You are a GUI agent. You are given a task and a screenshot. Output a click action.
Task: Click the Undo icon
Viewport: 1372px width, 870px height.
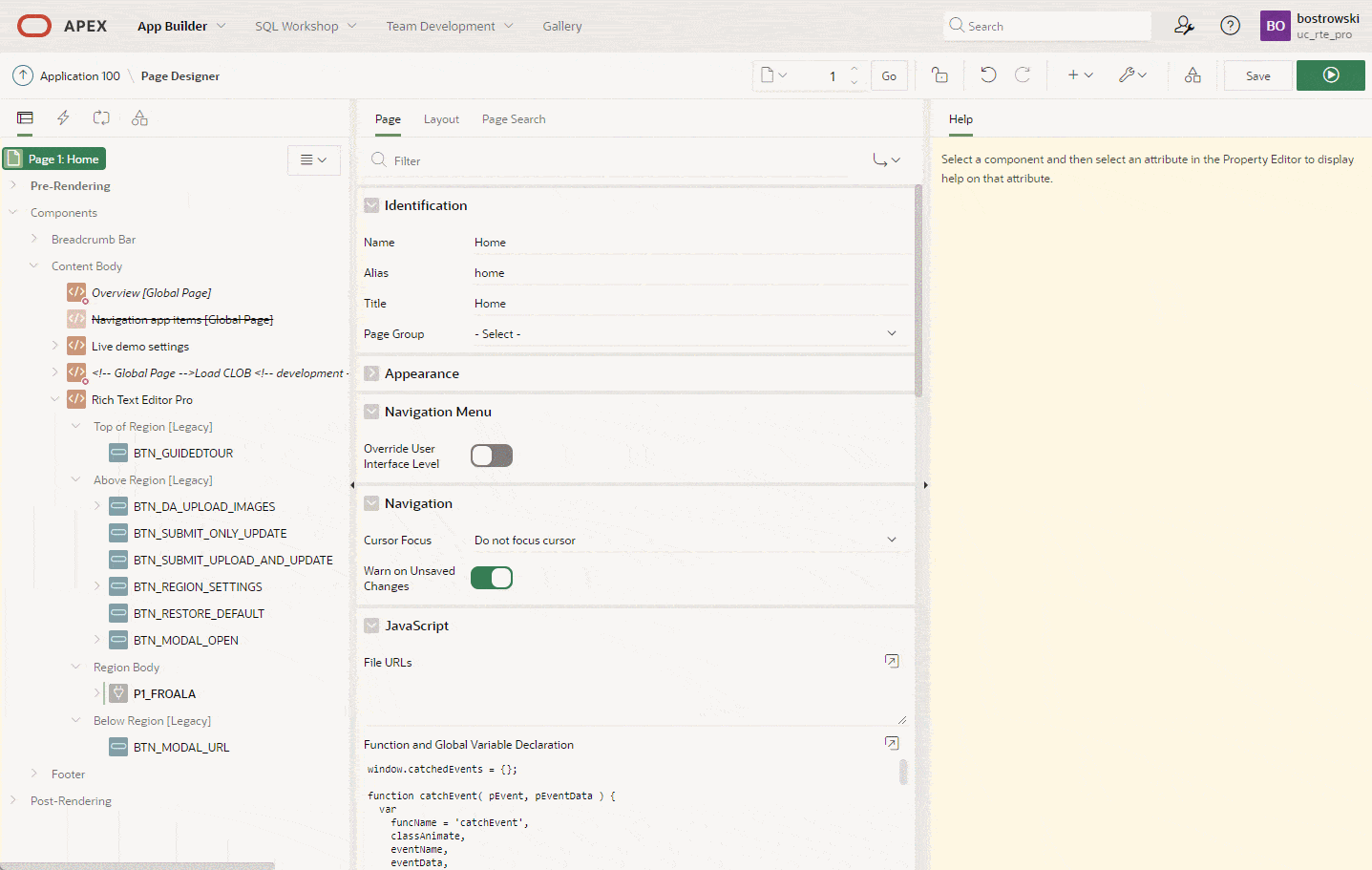(988, 75)
